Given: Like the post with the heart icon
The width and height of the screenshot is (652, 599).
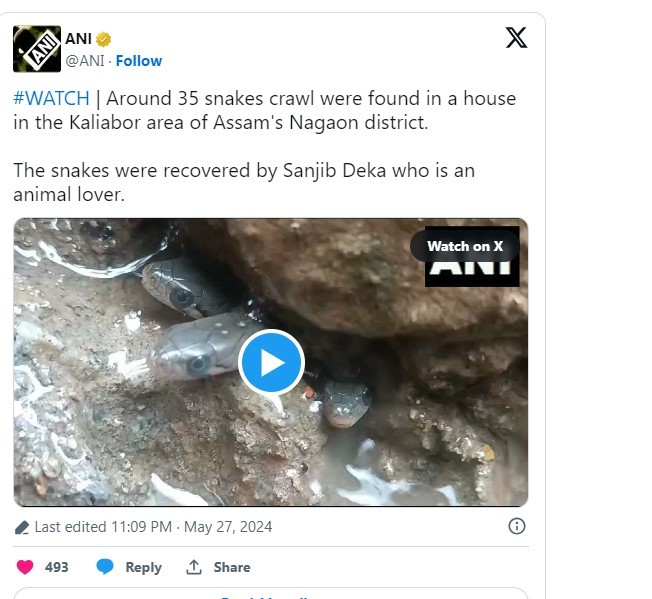Looking at the screenshot, I should coord(25,567).
